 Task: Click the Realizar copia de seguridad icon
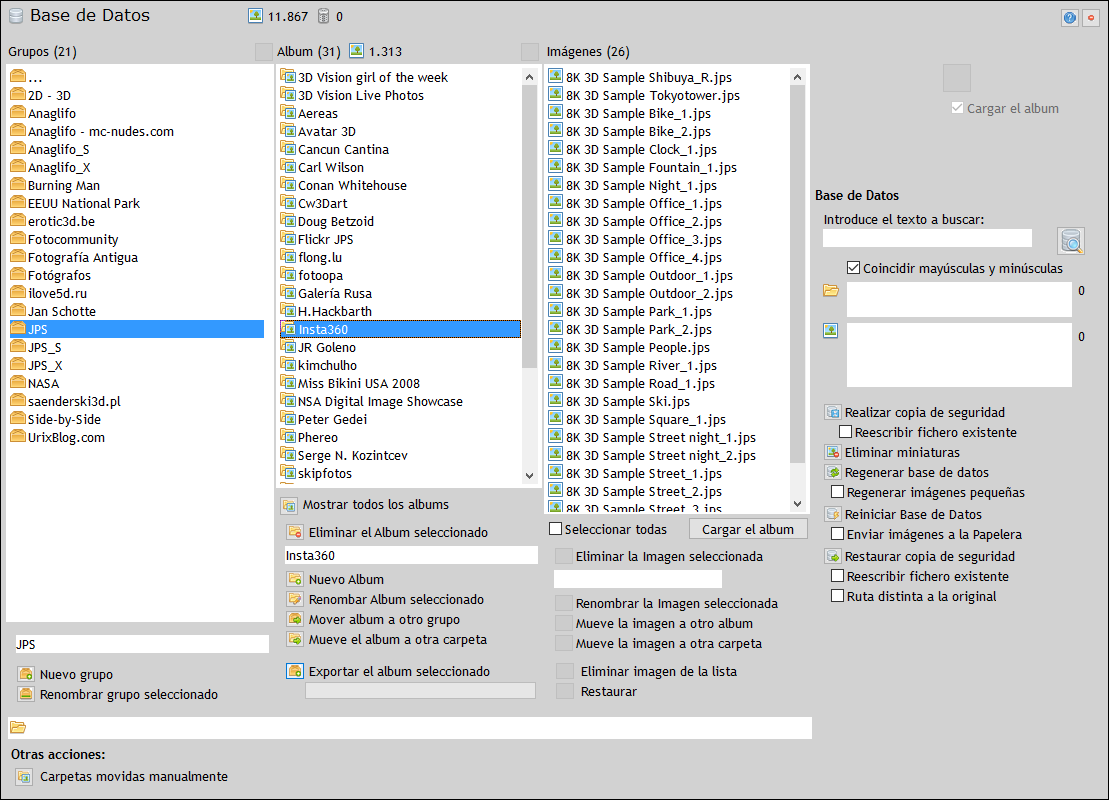(x=833, y=412)
